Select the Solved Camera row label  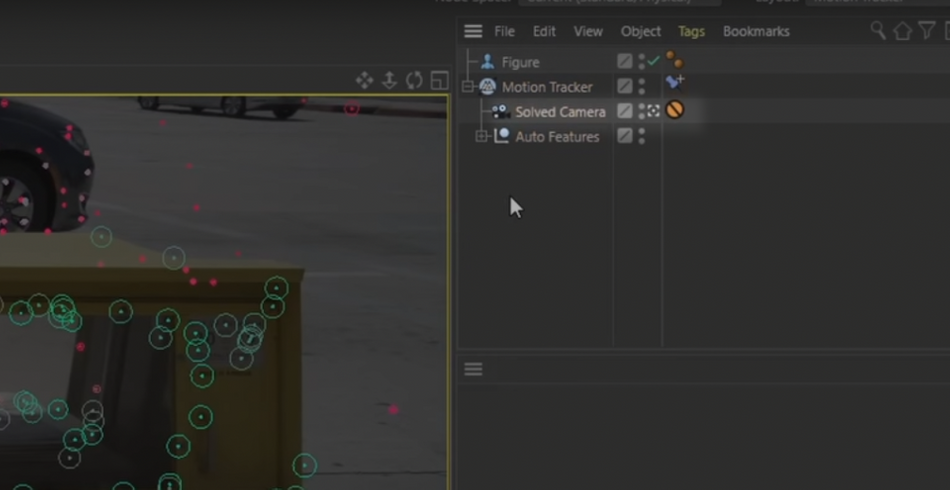560,112
